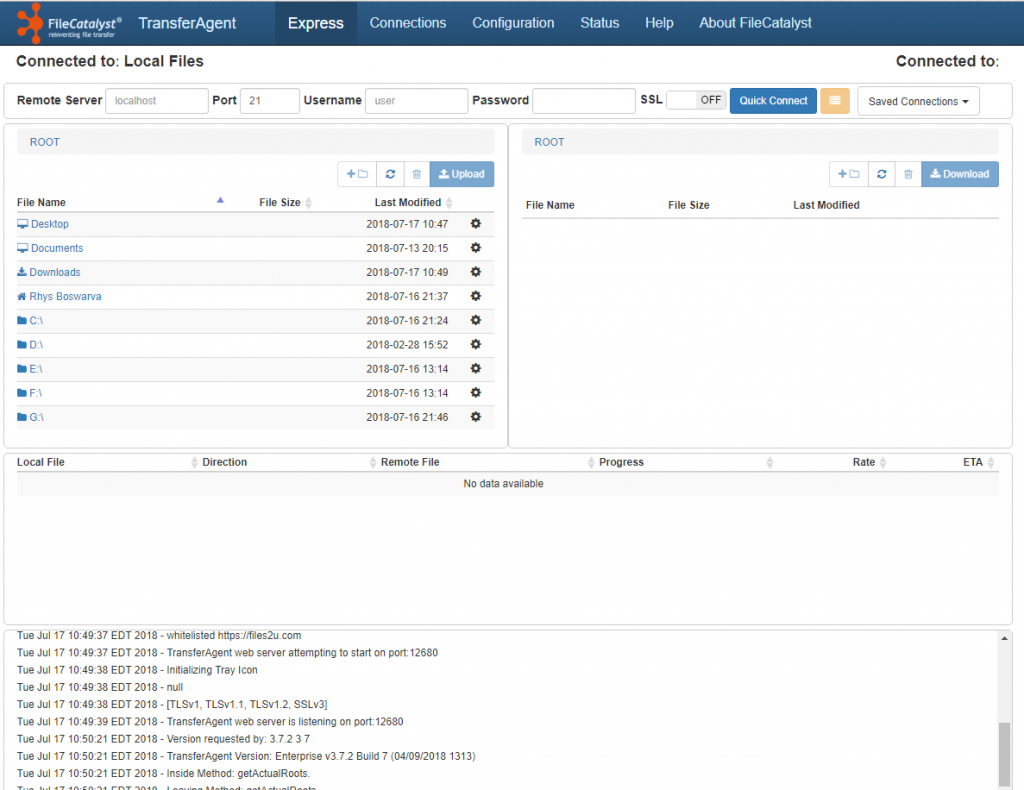Open the Connections tab
1024x790 pixels.
point(408,23)
